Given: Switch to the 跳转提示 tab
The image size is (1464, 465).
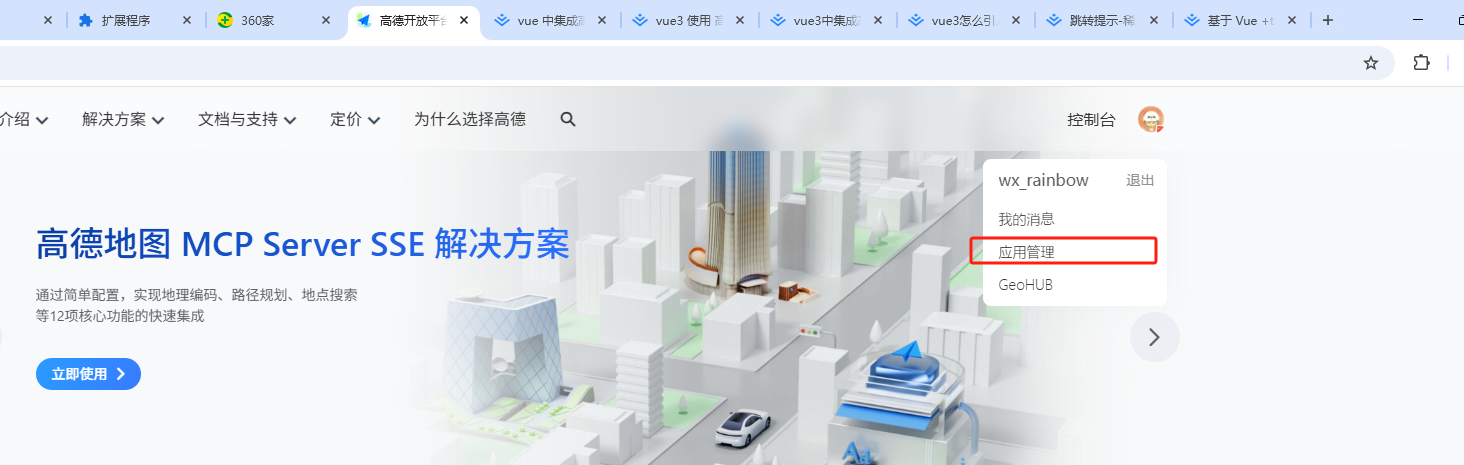Looking at the screenshot, I should [1101, 20].
